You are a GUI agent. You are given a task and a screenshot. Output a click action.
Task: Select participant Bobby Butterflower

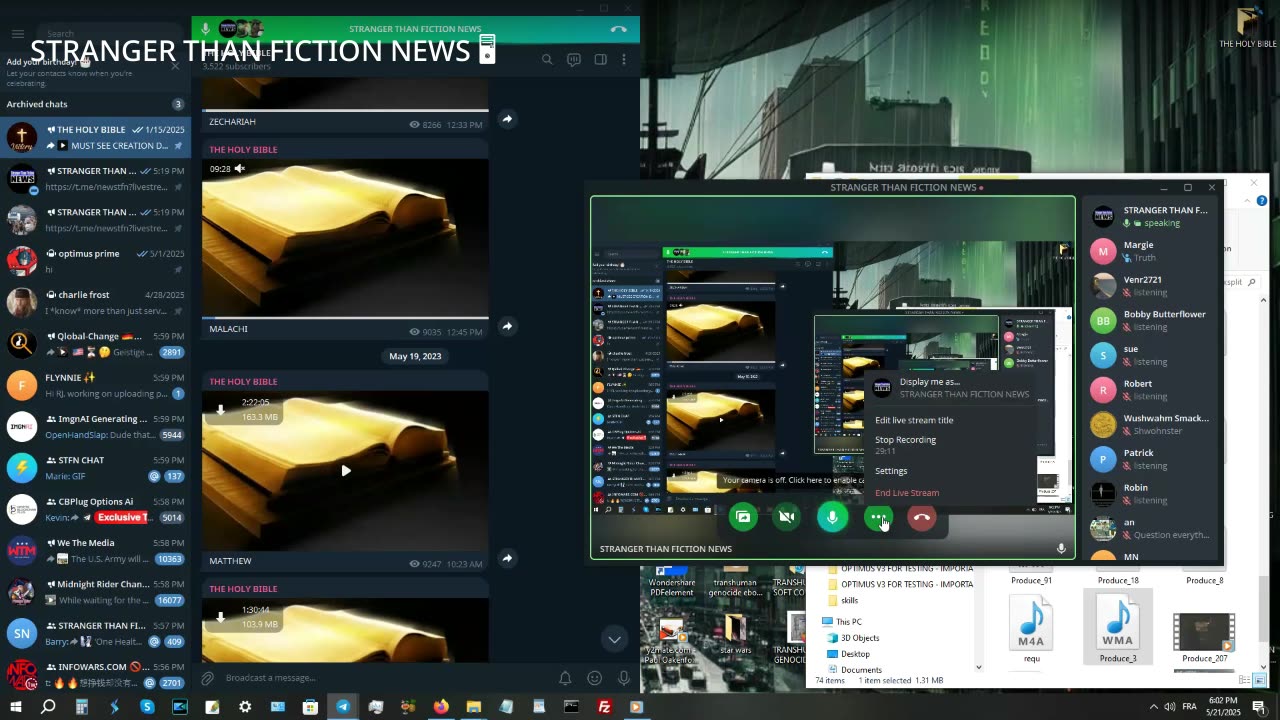(1152, 320)
